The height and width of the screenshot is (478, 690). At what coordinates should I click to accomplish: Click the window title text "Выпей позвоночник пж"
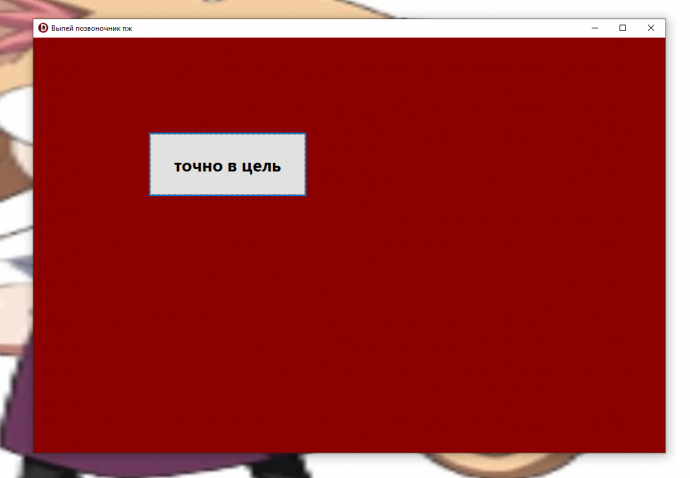(92, 28)
